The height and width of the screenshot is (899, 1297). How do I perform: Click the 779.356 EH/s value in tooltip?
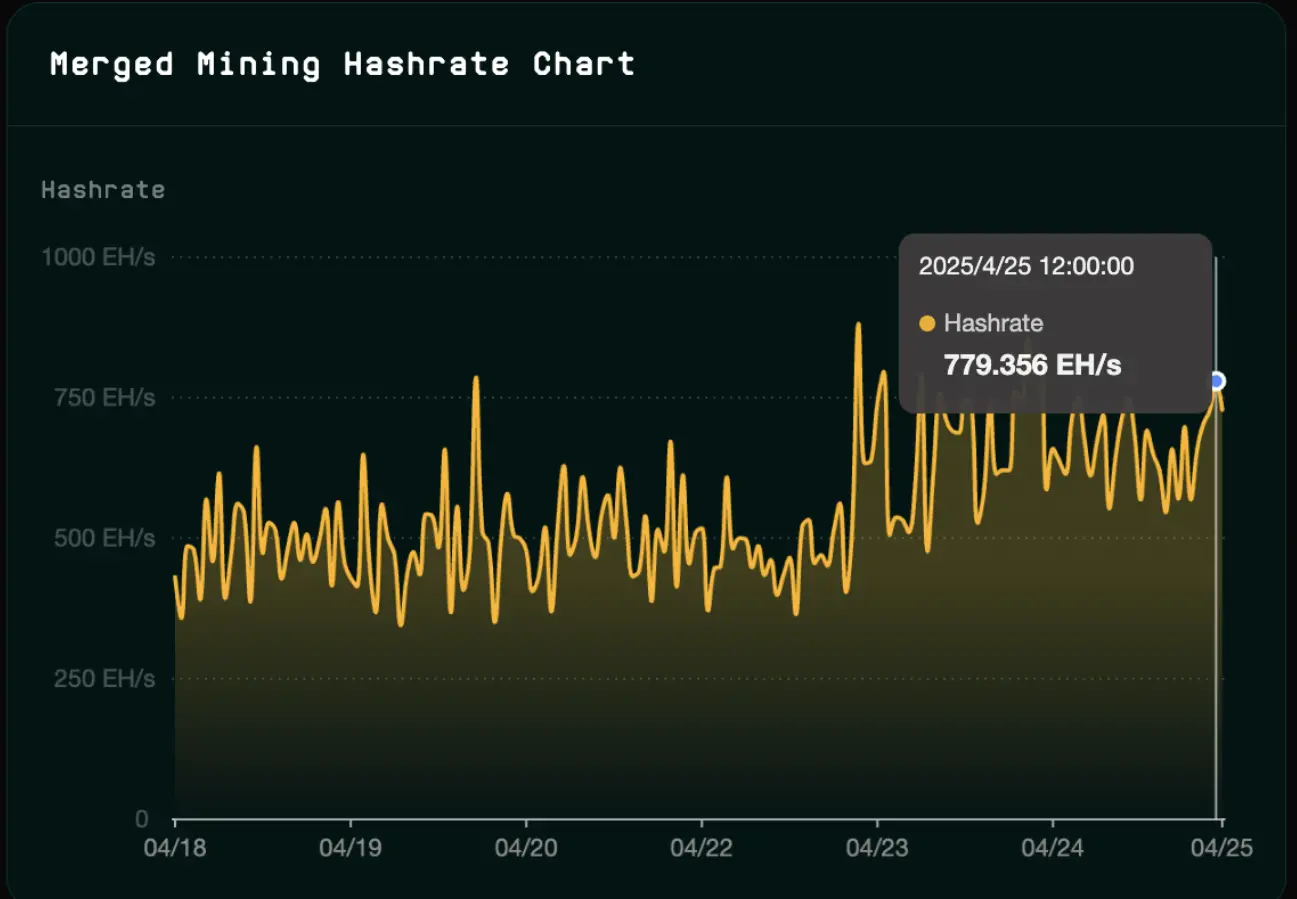point(1032,365)
